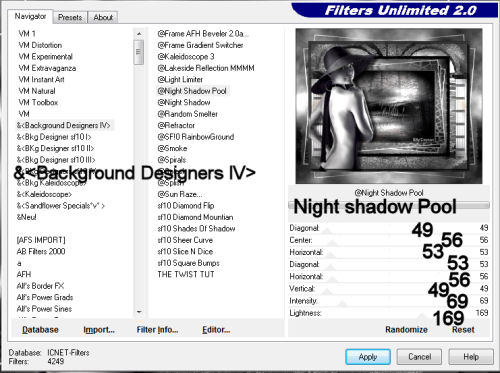Select @Night Shadow Pool filter
The image size is (500, 373).
click(x=192, y=91)
